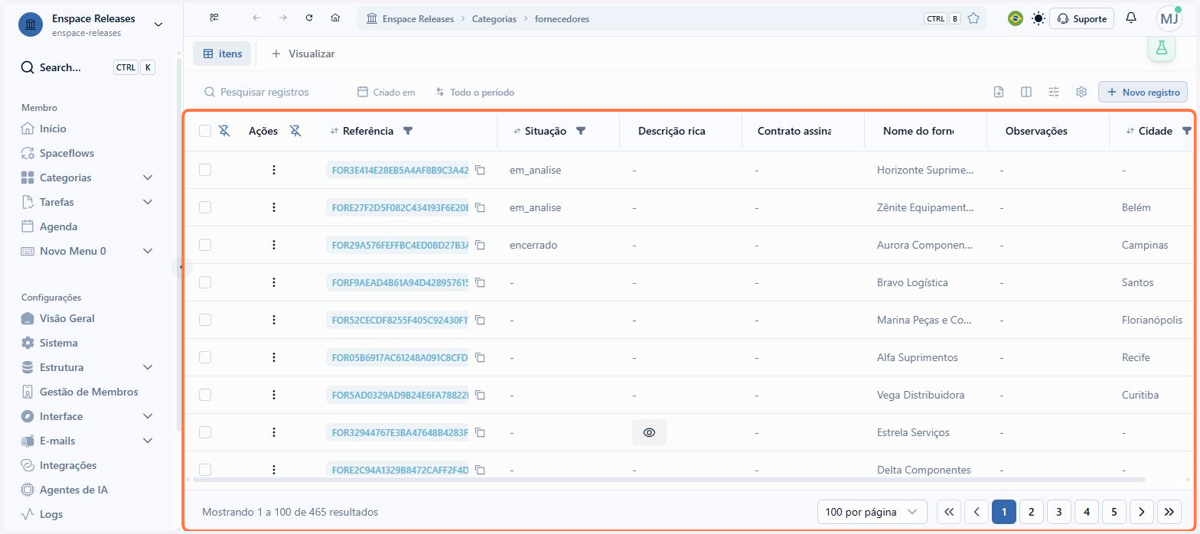This screenshot has width=1200, height=534.
Task: Open Agentes de IA in sidebar
Action: click(x=73, y=490)
